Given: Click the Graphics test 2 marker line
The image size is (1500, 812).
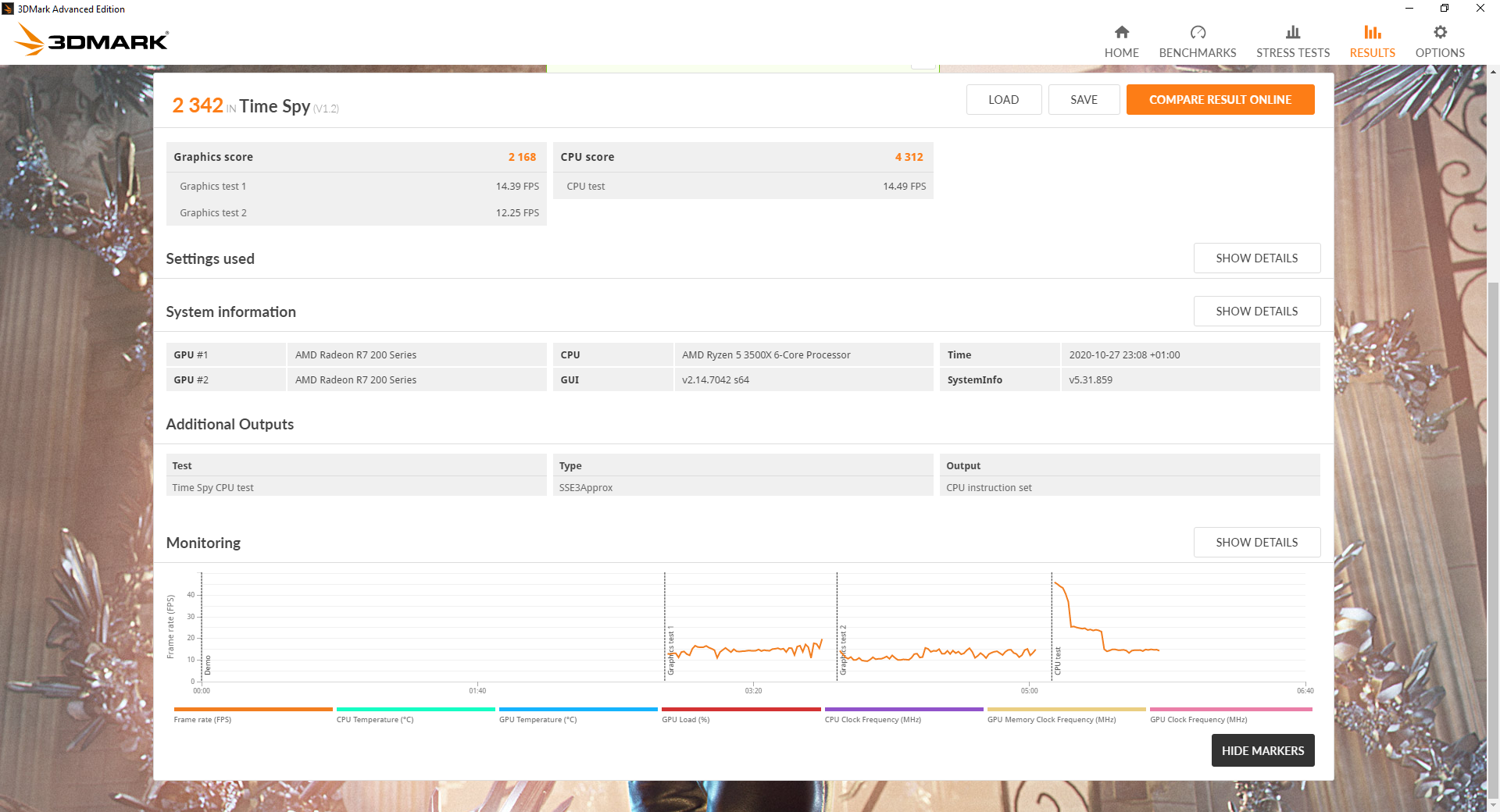Looking at the screenshot, I should pyautogui.click(x=837, y=627).
